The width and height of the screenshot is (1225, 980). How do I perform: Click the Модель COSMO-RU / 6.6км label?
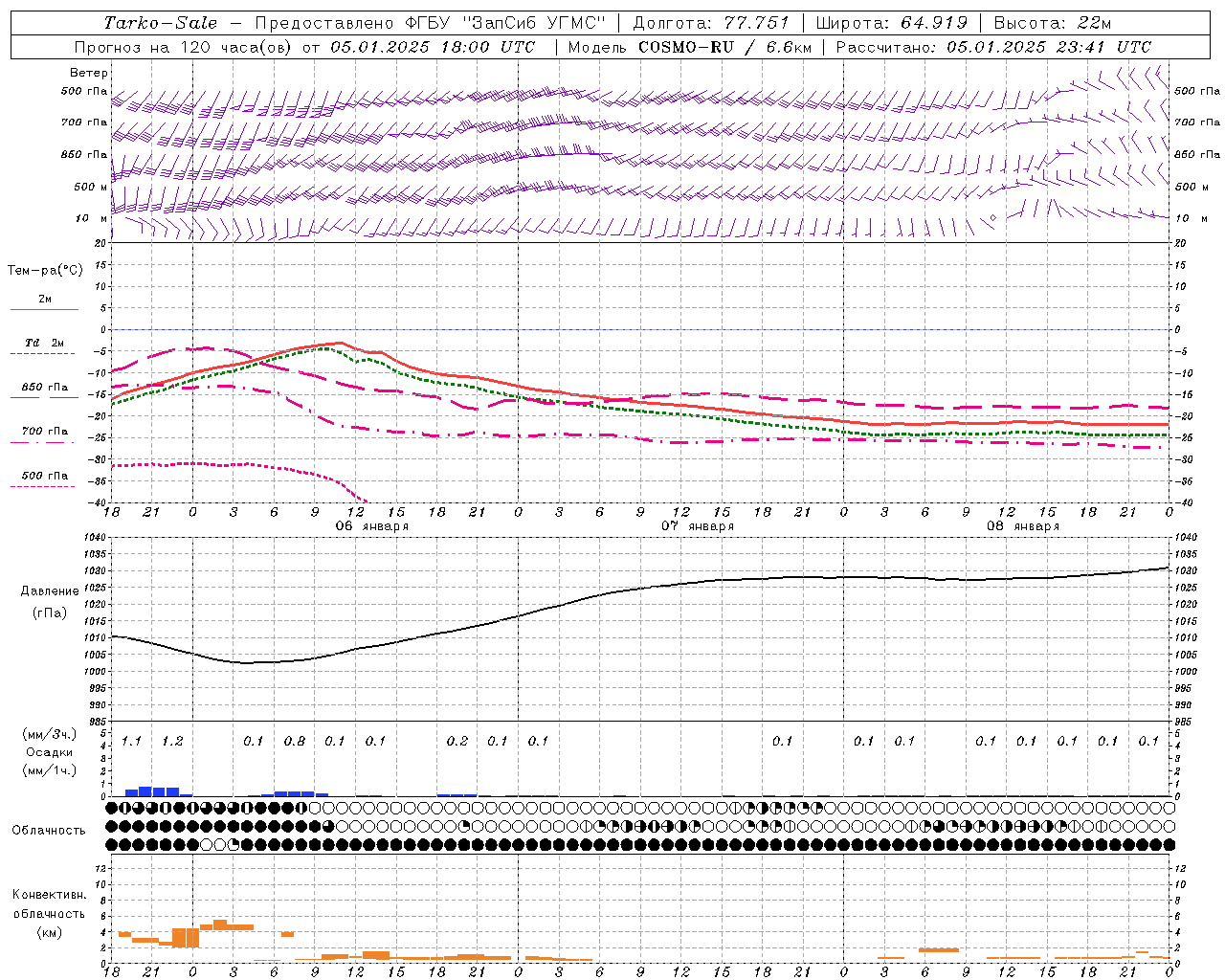tap(689, 47)
